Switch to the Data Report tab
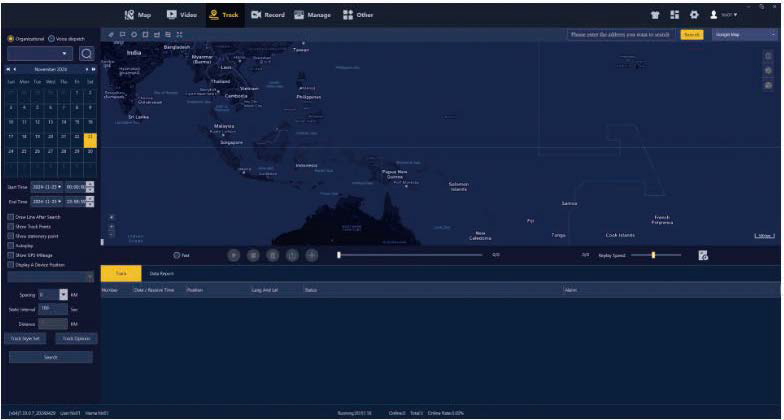The height and width of the screenshot is (420, 784). (161, 273)
